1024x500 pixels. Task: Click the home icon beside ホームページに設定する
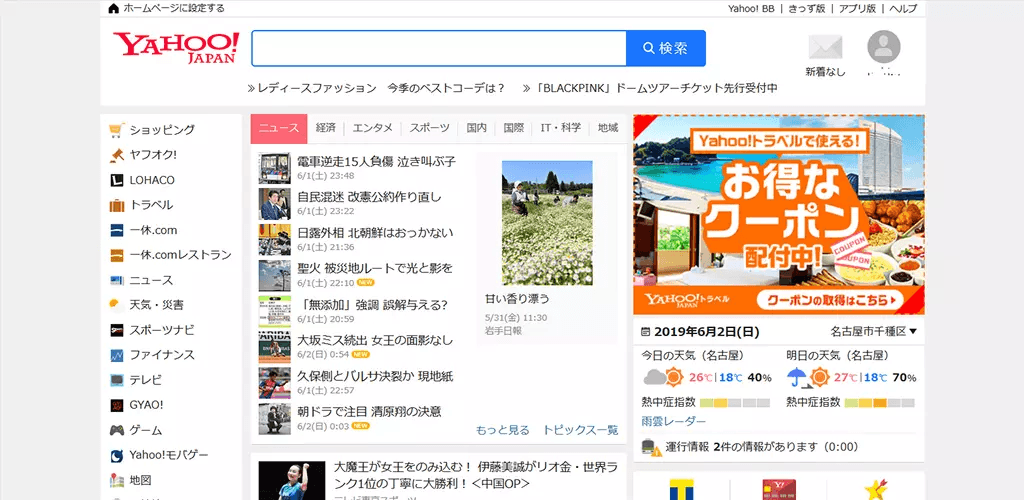click(x=114, y=8)
